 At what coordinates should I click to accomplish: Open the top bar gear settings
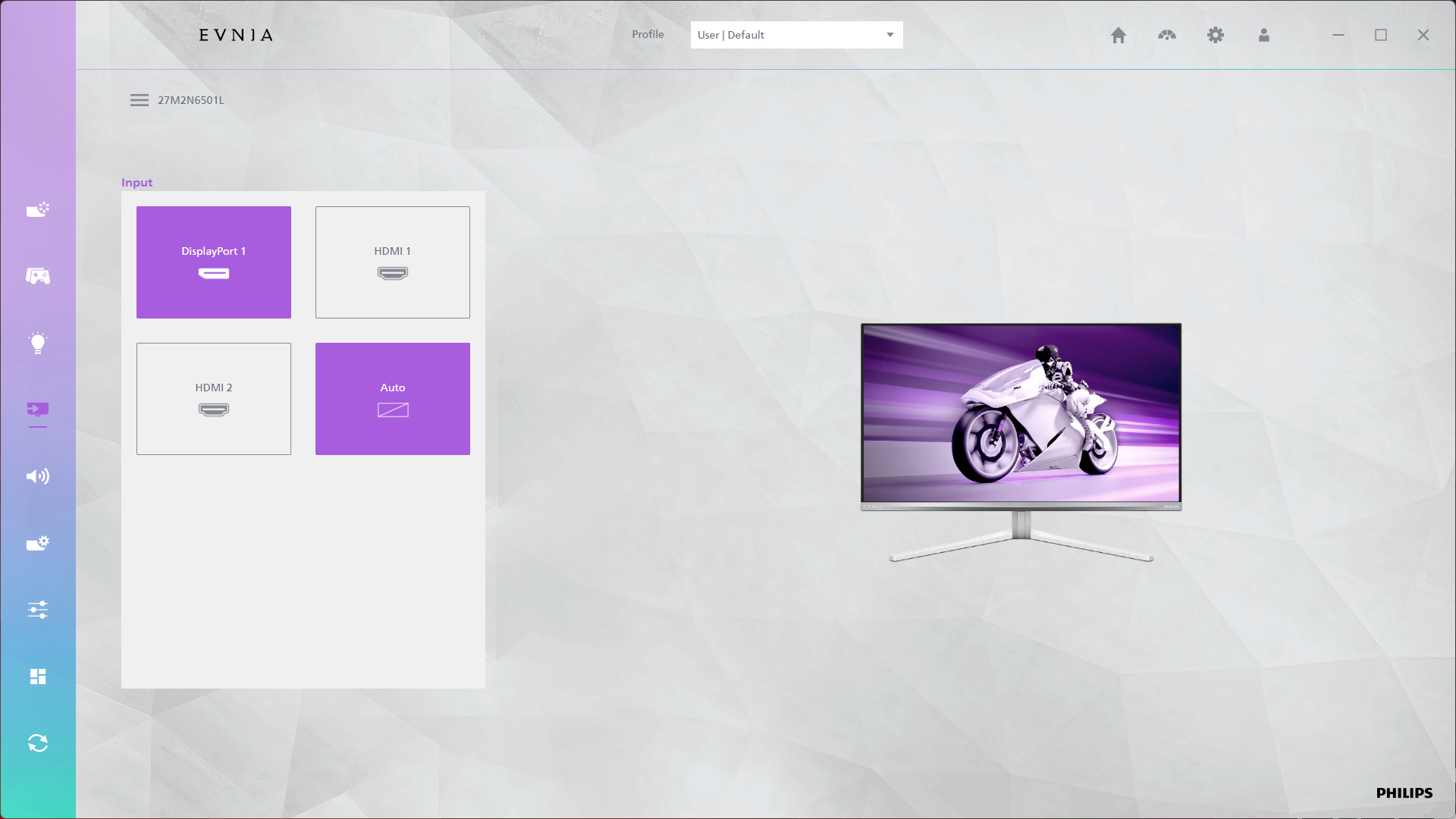coord(1216,35)
